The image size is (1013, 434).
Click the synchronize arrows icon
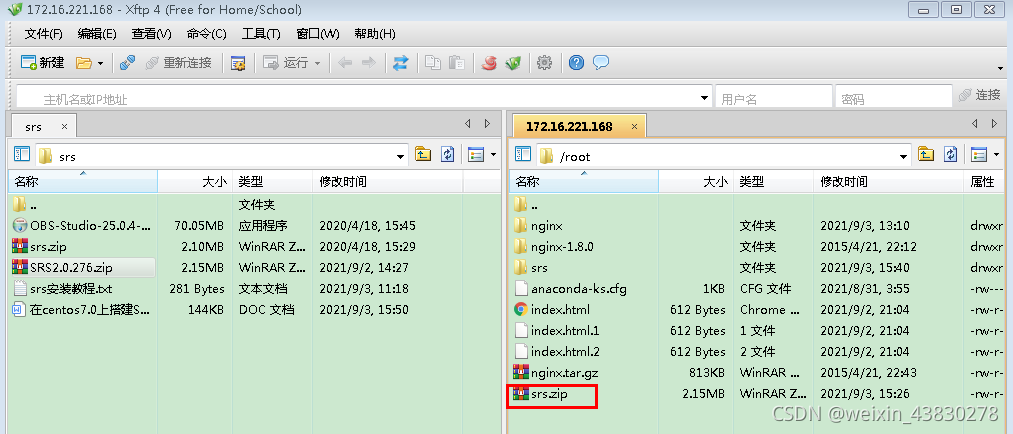click(401, 63)
